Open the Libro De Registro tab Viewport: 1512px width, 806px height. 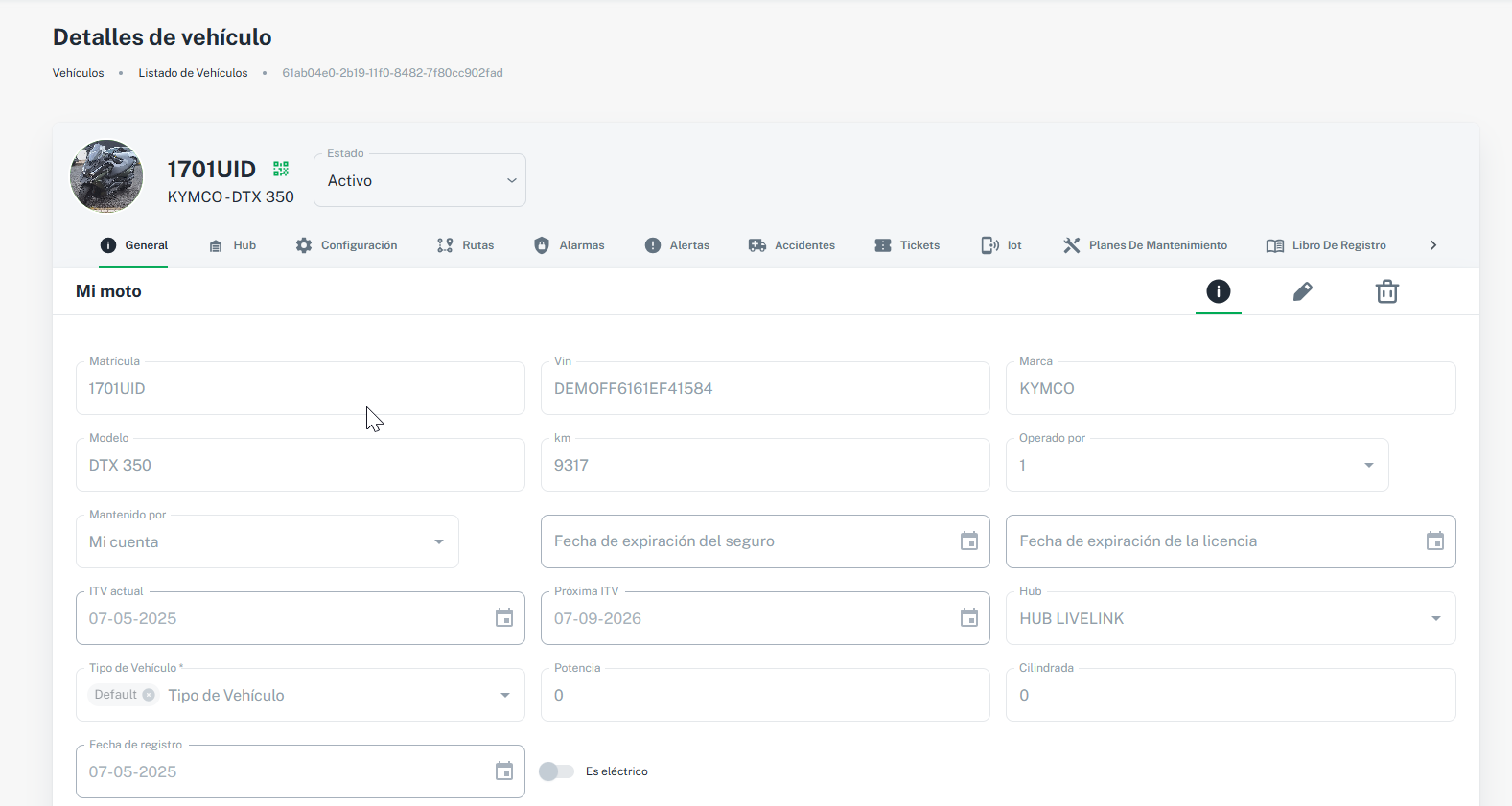(x=1326, y=245)
